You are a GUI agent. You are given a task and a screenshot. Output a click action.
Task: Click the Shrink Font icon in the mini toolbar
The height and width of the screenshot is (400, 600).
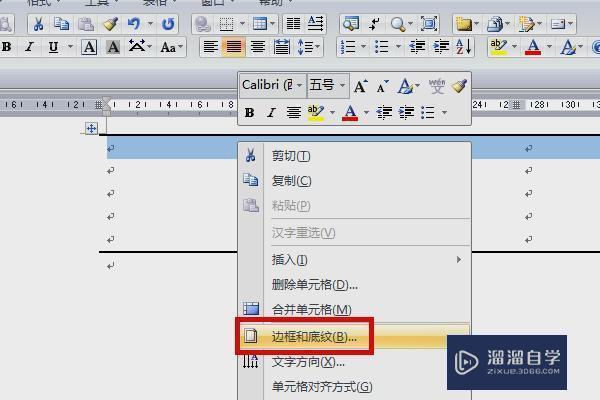click(383, 86)
